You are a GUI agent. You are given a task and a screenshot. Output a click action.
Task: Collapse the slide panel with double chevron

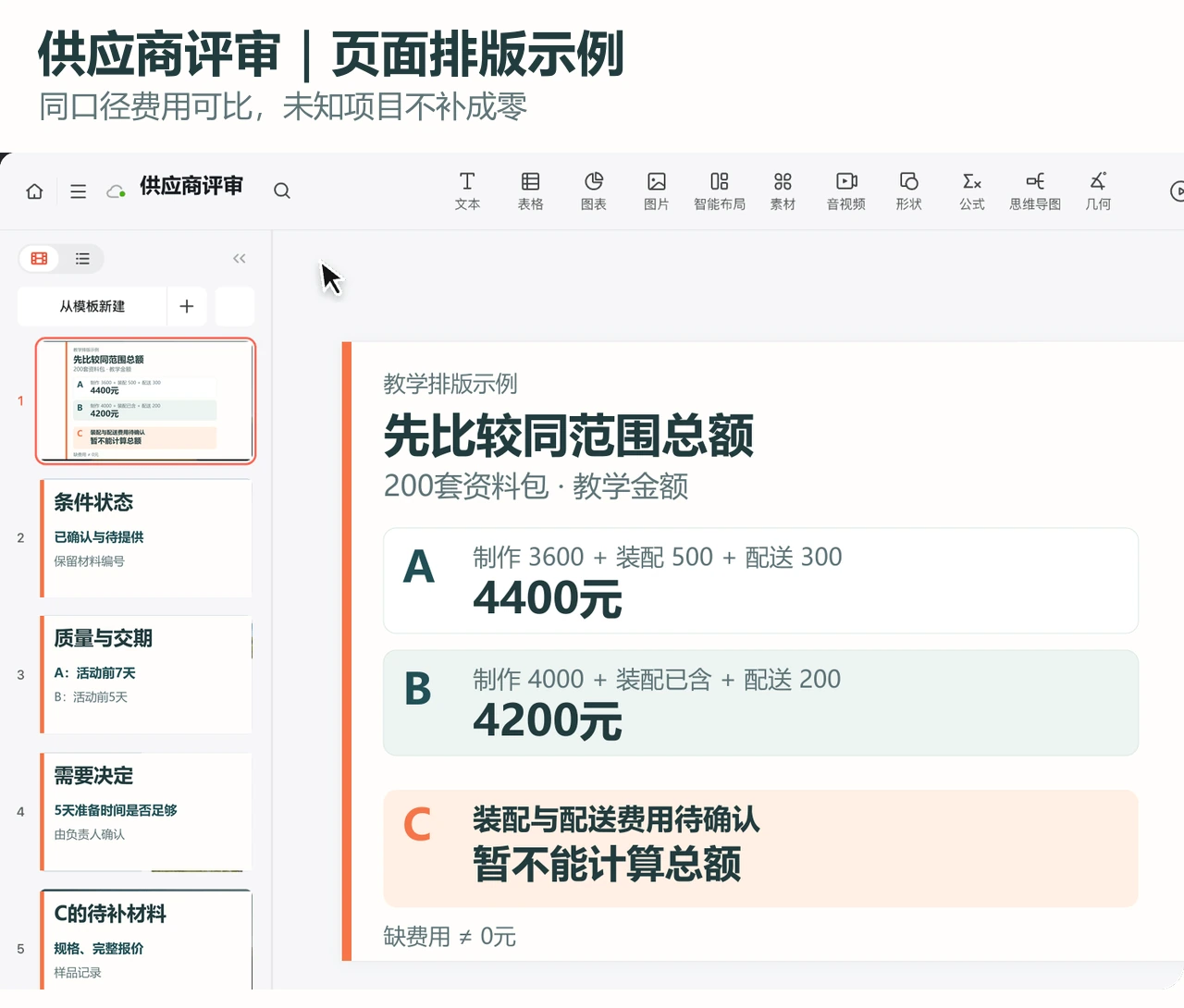click(x=240, y=259)
